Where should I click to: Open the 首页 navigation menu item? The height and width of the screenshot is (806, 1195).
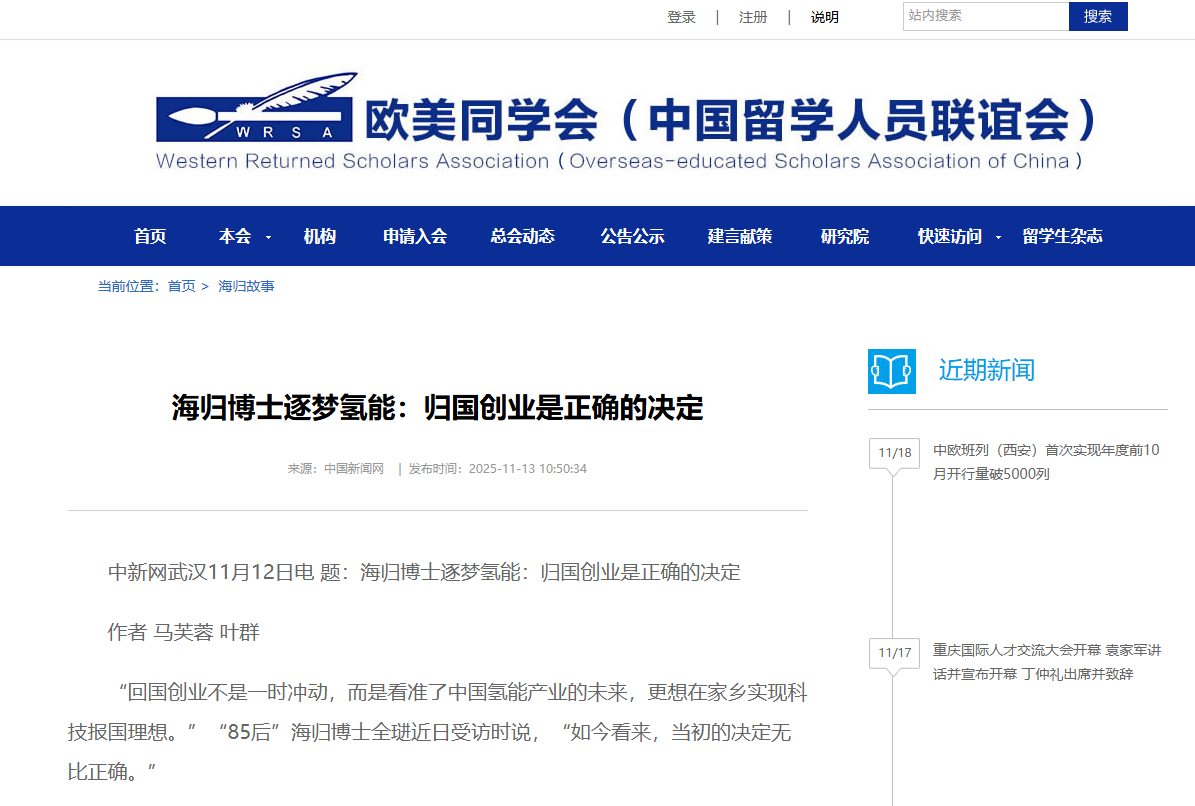[150, 236]
